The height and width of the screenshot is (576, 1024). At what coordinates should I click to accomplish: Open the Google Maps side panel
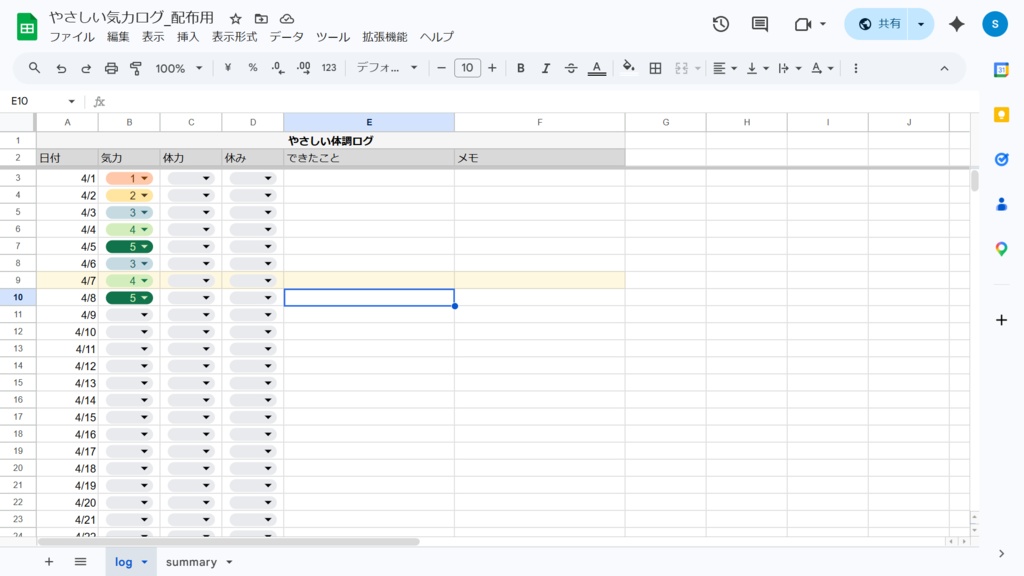point(1001,249)
